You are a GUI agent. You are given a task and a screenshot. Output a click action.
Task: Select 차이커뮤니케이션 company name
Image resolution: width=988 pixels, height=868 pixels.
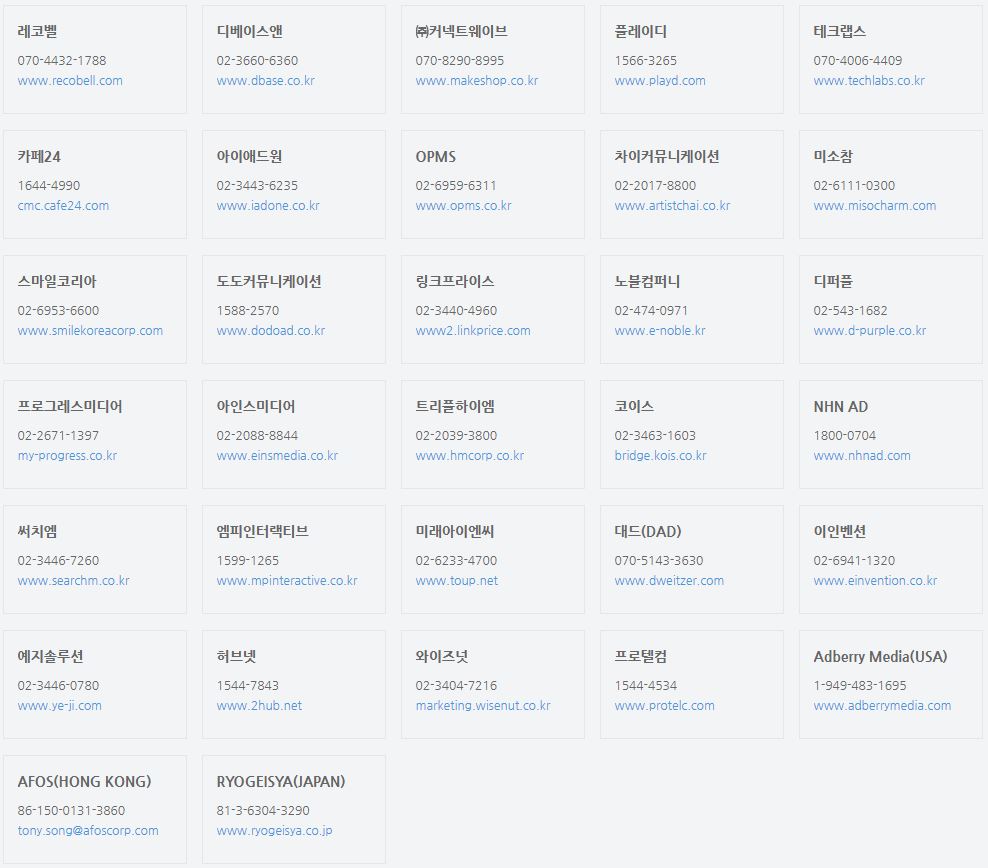667,156
